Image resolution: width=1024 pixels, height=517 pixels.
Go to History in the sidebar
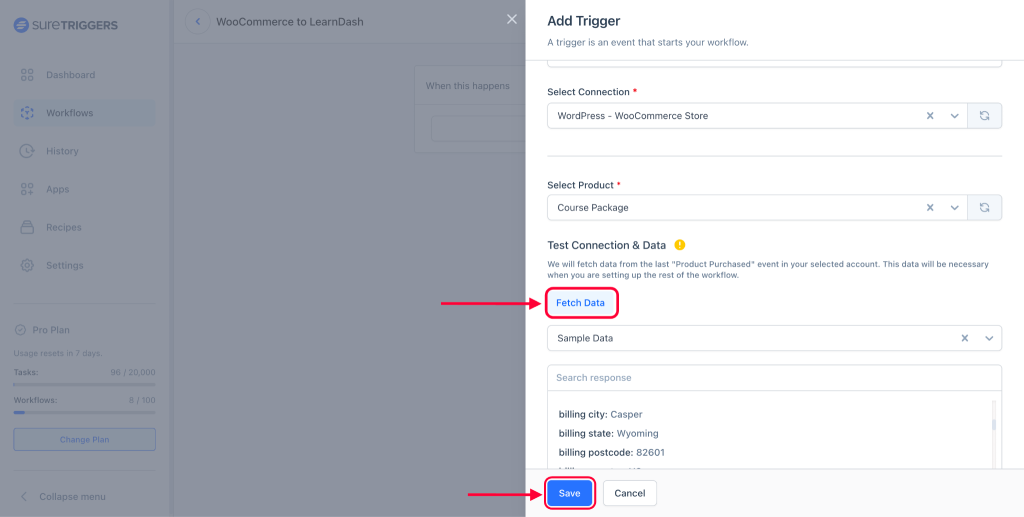pos(62,151)
